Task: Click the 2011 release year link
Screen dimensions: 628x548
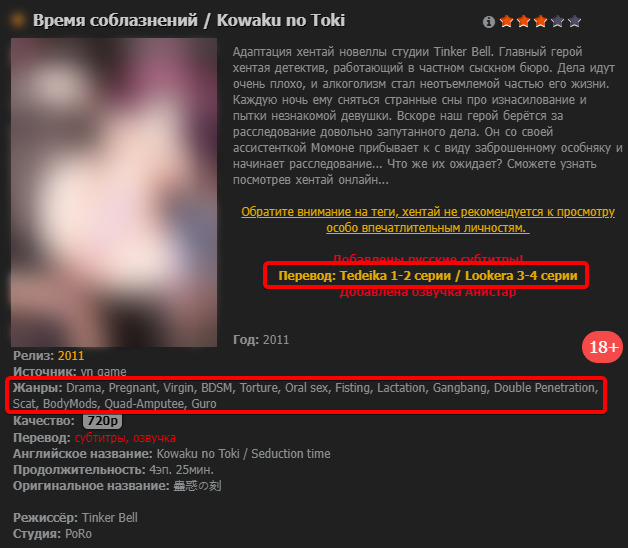Action: coord(71,356)
